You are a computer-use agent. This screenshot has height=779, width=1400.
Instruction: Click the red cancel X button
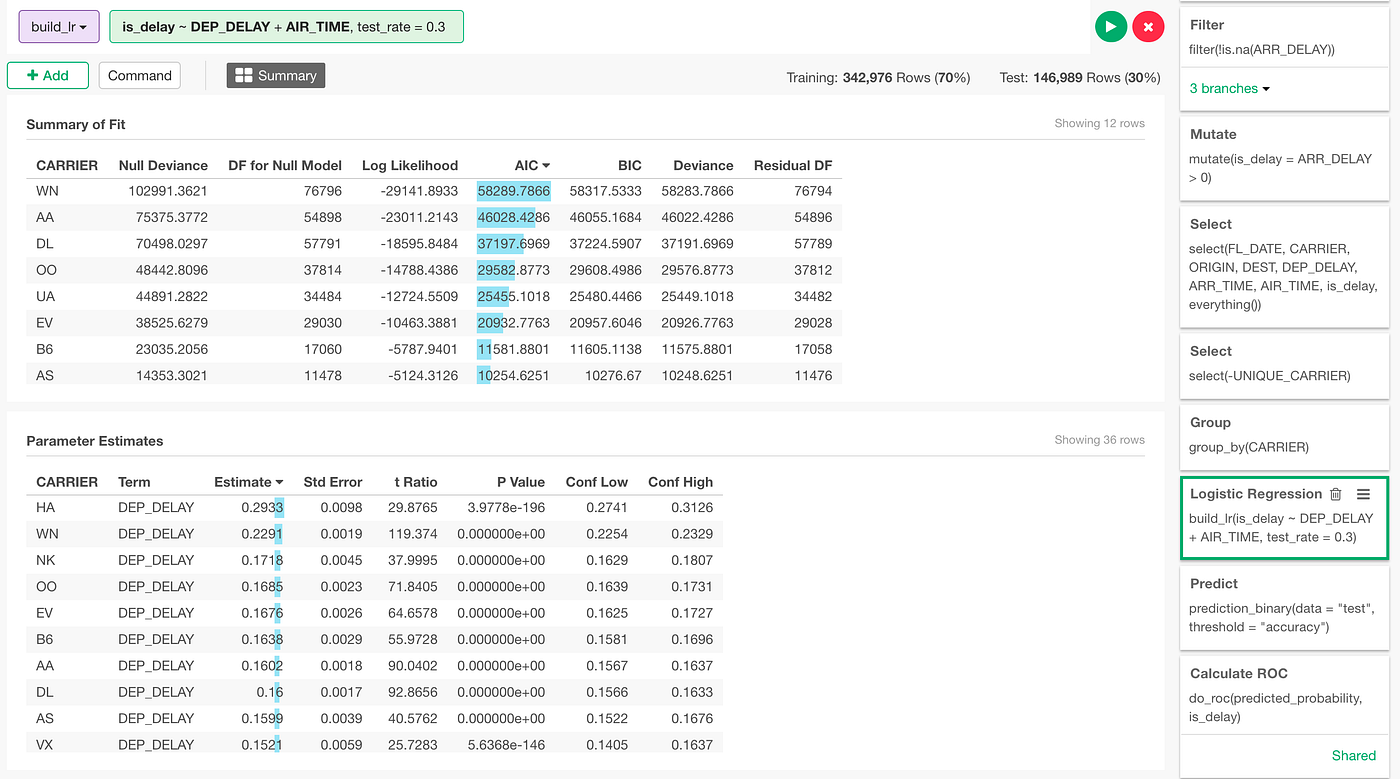tap(1148, 27)
